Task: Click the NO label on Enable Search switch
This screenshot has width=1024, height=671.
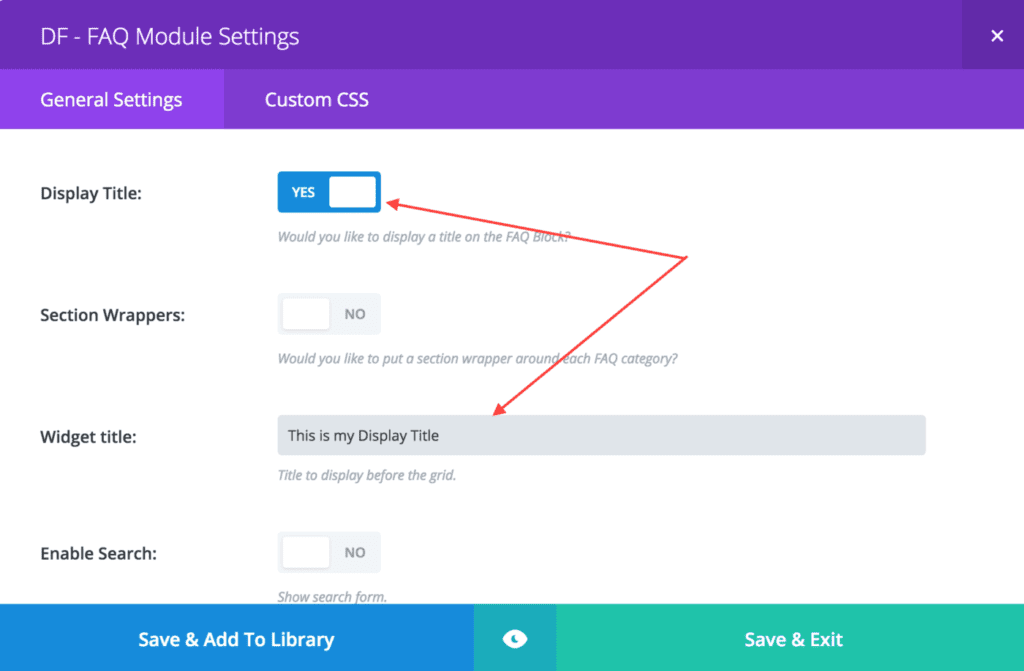Action: pos(355,553)
